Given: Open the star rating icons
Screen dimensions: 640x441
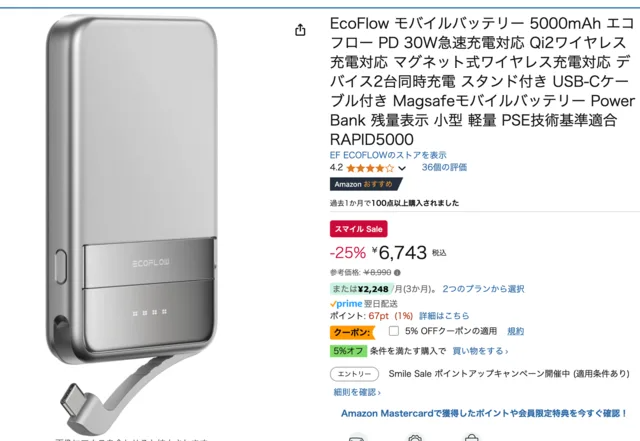Looking at the screenshot, I should (370, 168).
